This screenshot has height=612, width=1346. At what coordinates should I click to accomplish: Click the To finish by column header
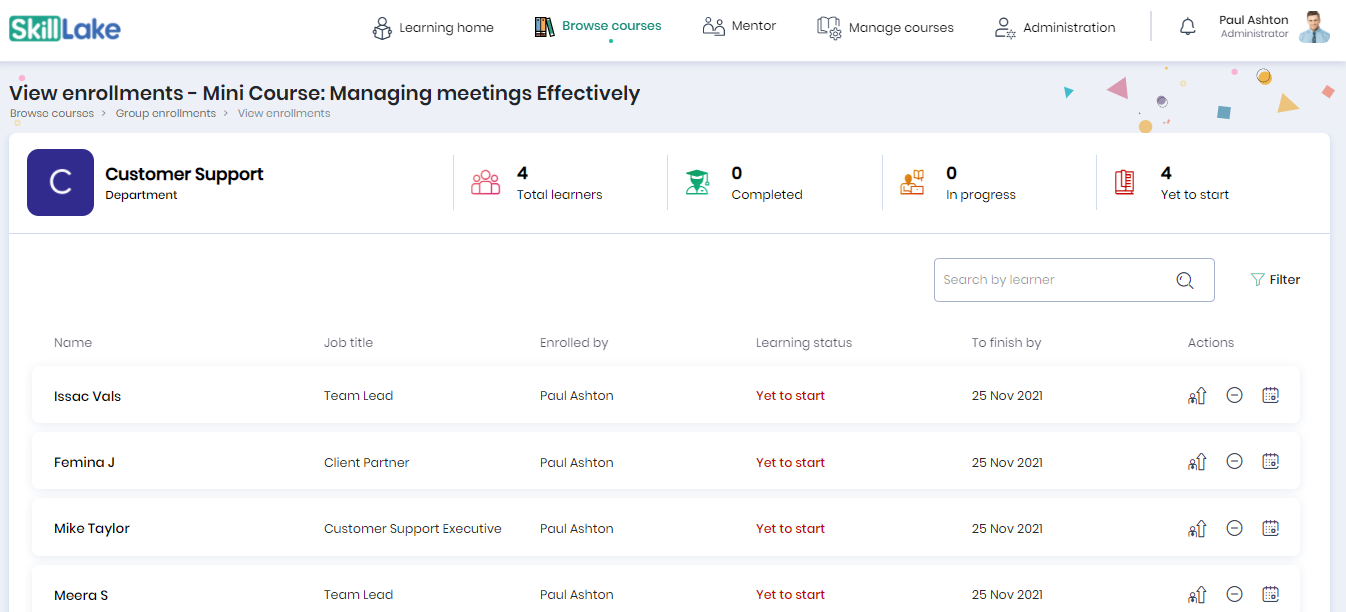point(1006,343)
